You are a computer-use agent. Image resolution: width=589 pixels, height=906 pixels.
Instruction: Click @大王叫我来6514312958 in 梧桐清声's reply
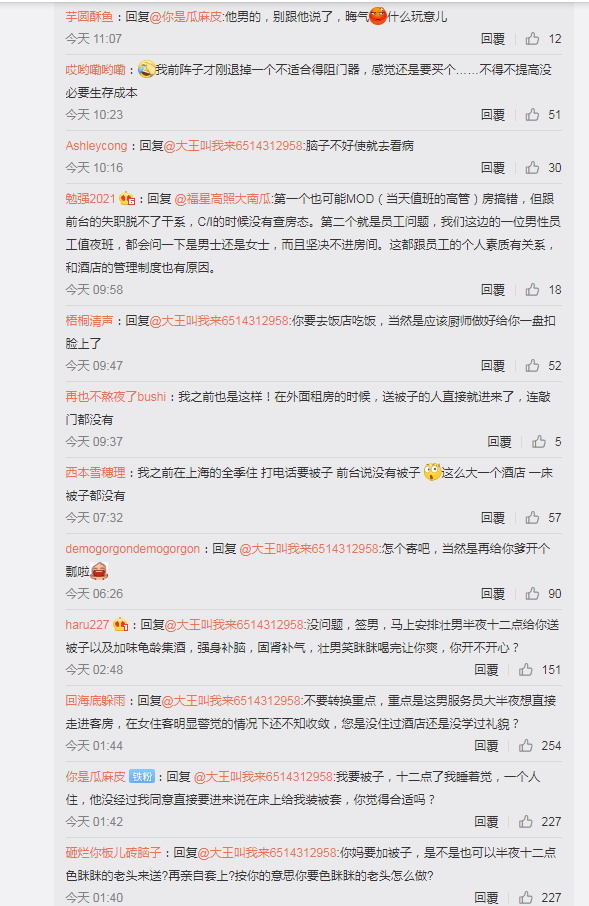click(x=219, y=321)
